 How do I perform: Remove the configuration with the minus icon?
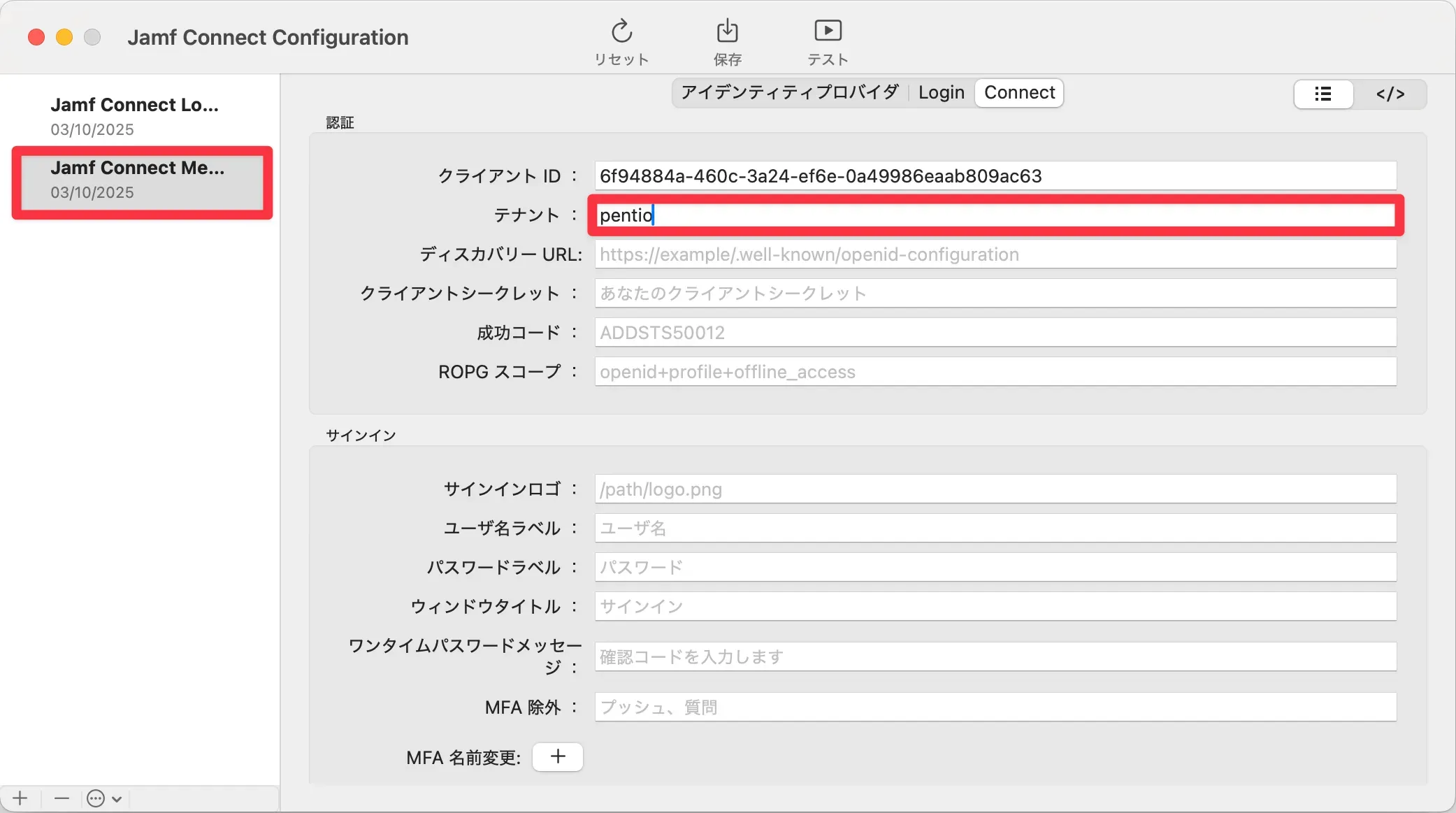pyautogui.click(x=62, y=798)
